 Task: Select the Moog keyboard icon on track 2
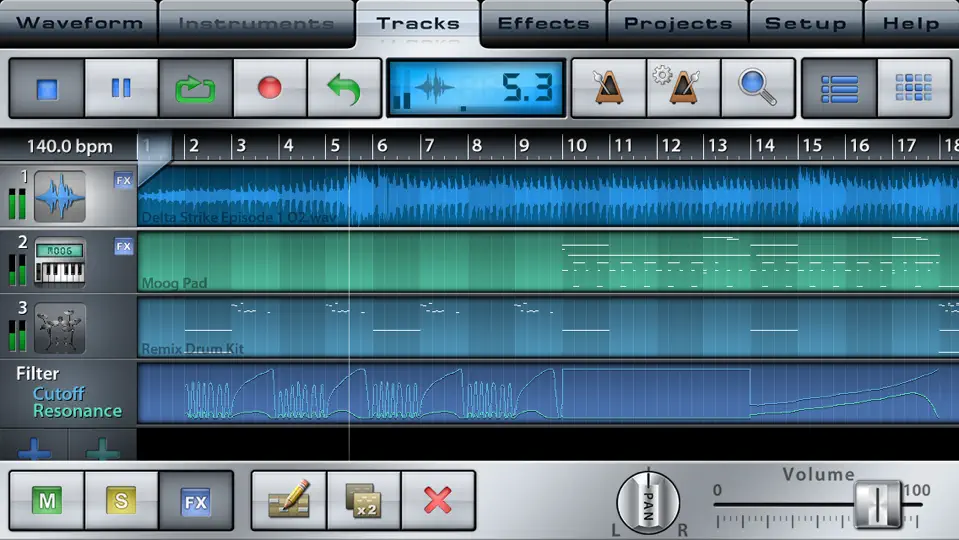tap(59, 262)
